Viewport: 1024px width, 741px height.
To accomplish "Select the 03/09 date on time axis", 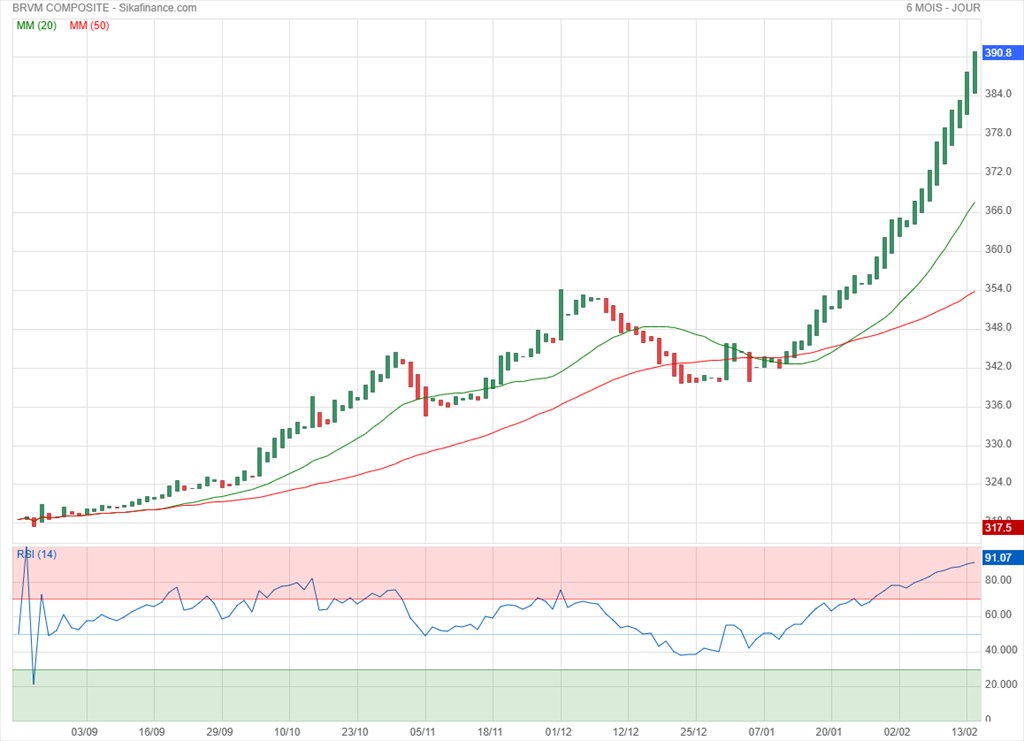I will click(x=84, y=732).
